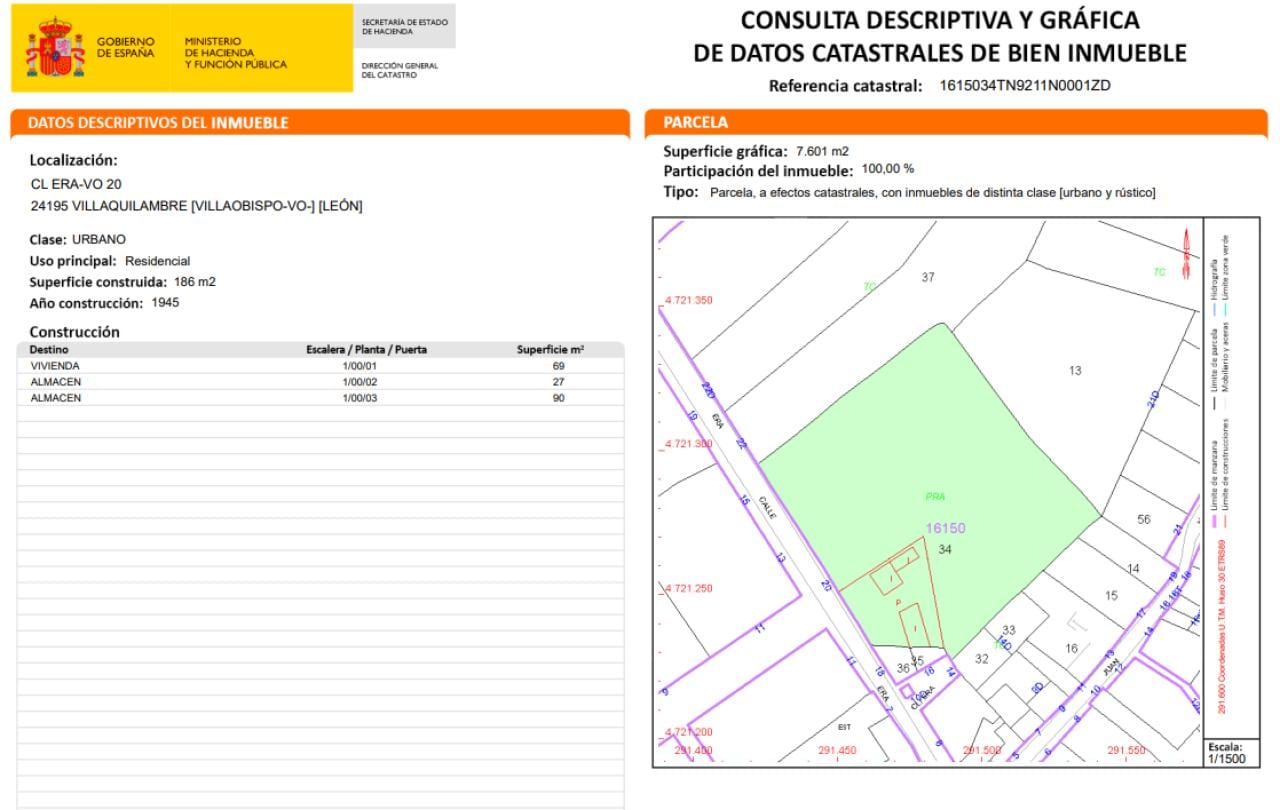Click surface value '69' in VIVIENDA row

coord(559,366)
